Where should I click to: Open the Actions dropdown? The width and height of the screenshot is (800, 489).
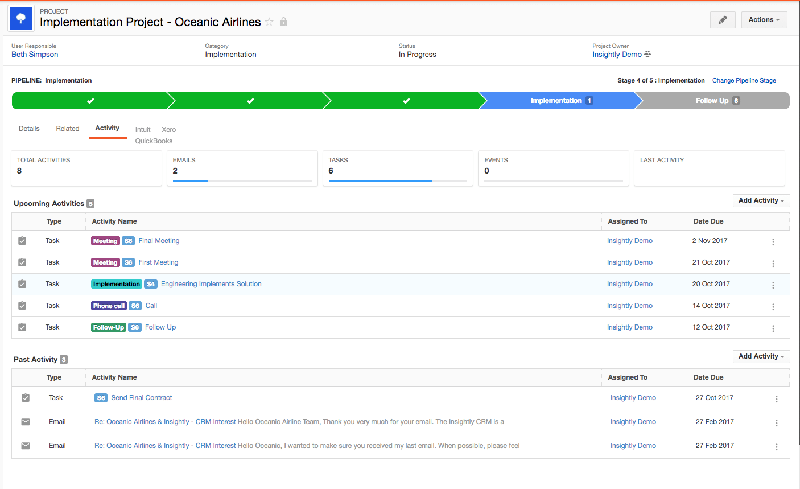pos(765,19)
